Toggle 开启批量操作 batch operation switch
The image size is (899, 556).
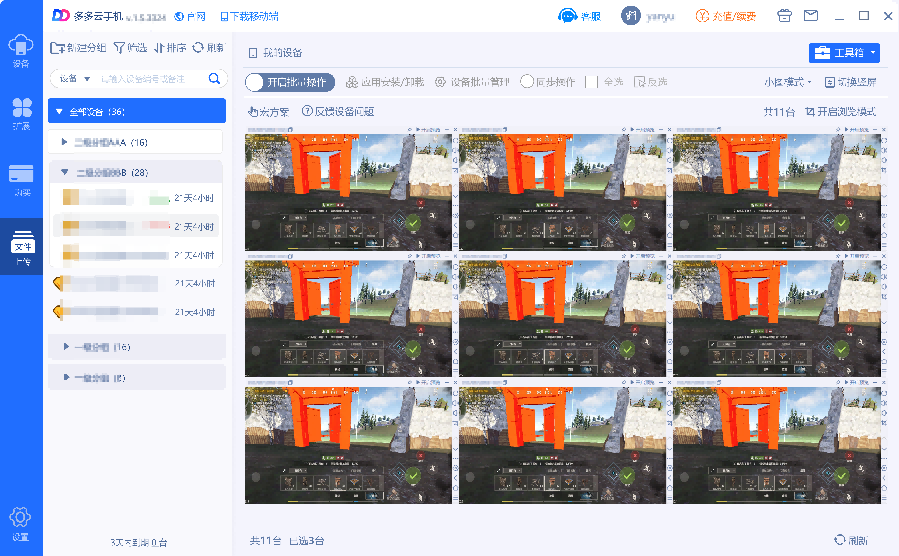[290, 83]
